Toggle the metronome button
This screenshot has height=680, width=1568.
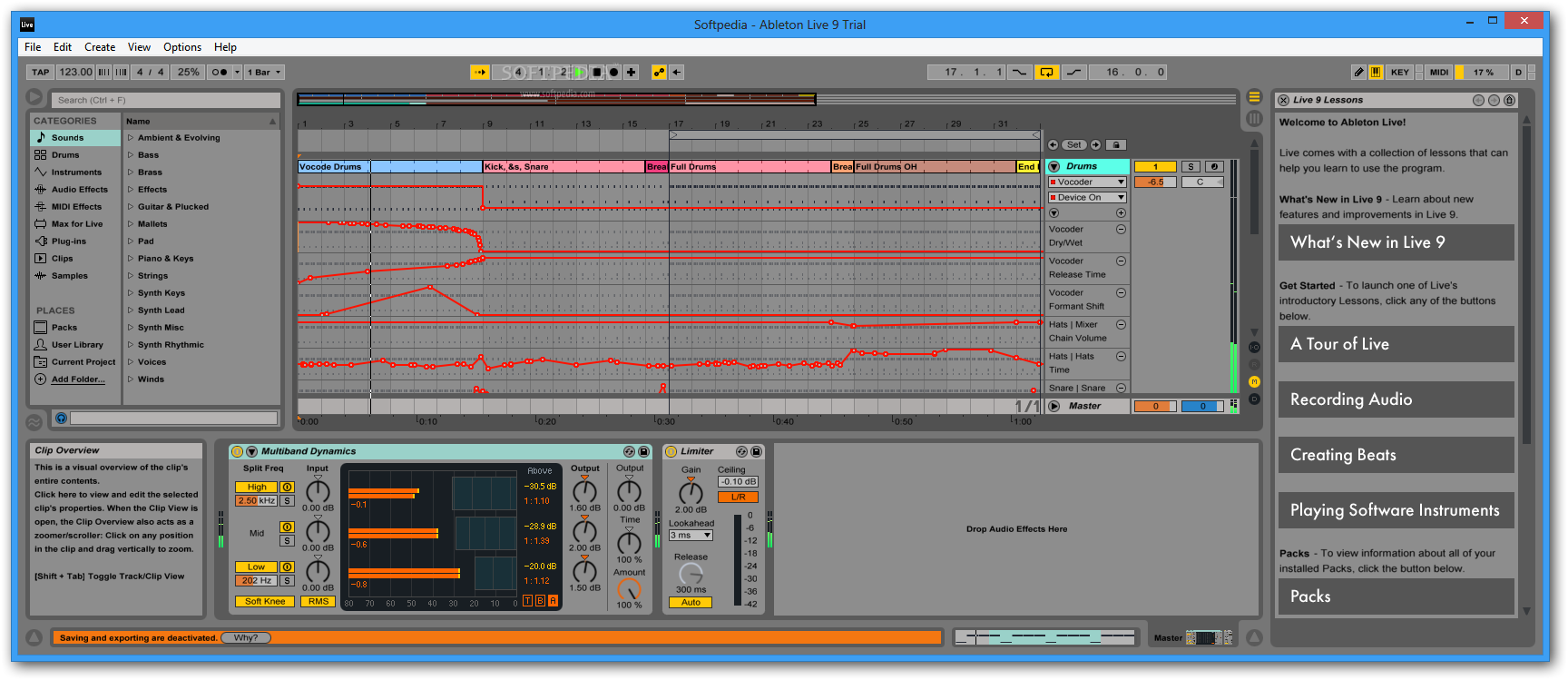pos(220,72)
